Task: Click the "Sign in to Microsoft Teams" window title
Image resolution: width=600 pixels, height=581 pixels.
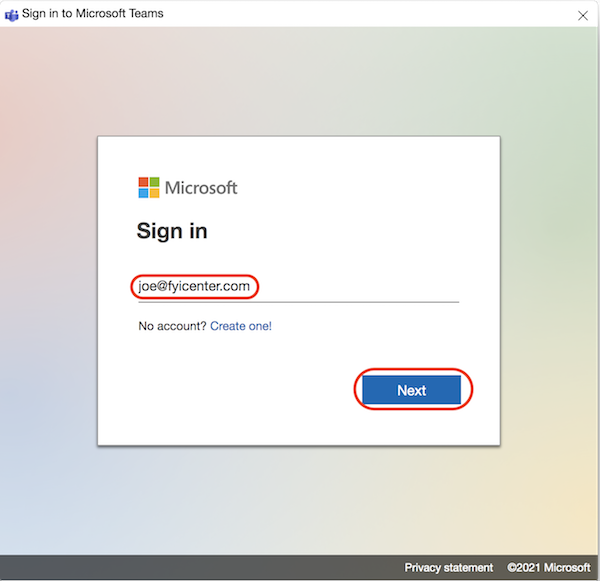Action: tap(95, 14)
